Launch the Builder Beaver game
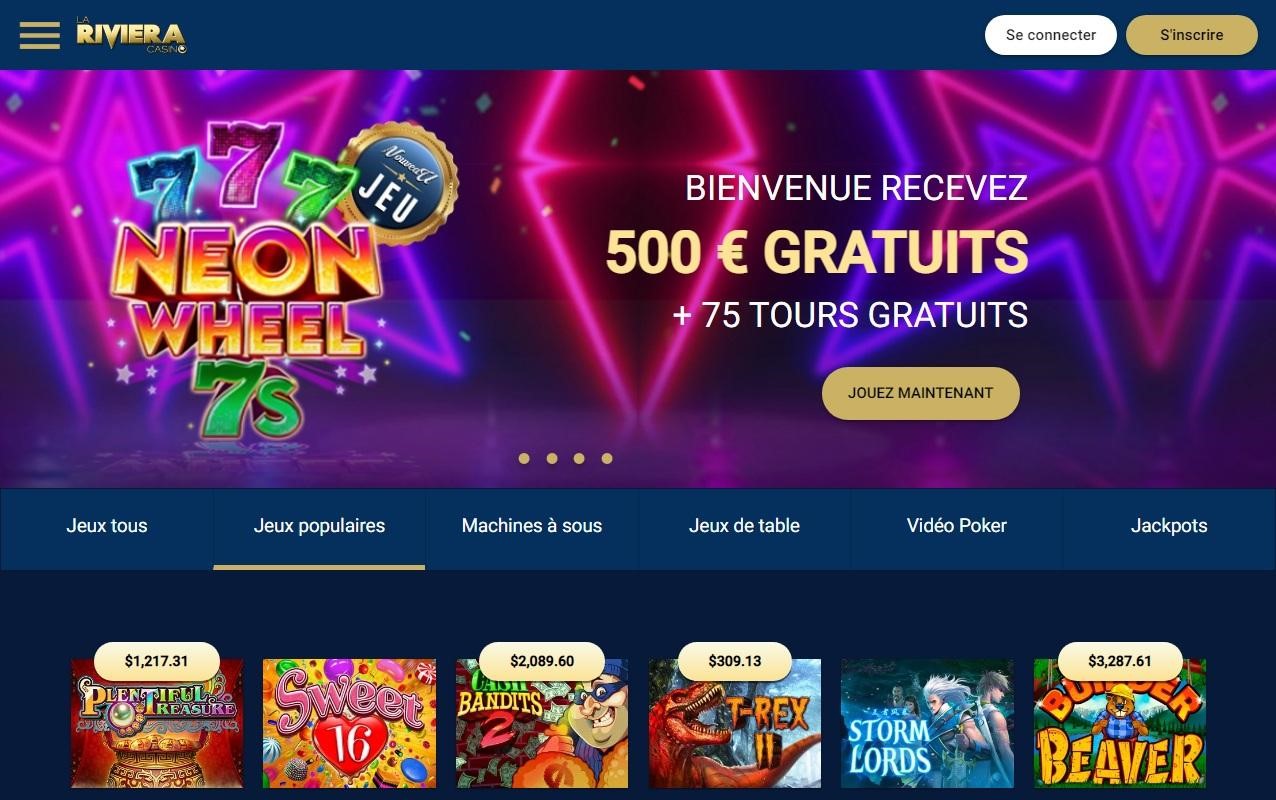The height and width of the screenshot is (800, 1276). (1120, 723)
